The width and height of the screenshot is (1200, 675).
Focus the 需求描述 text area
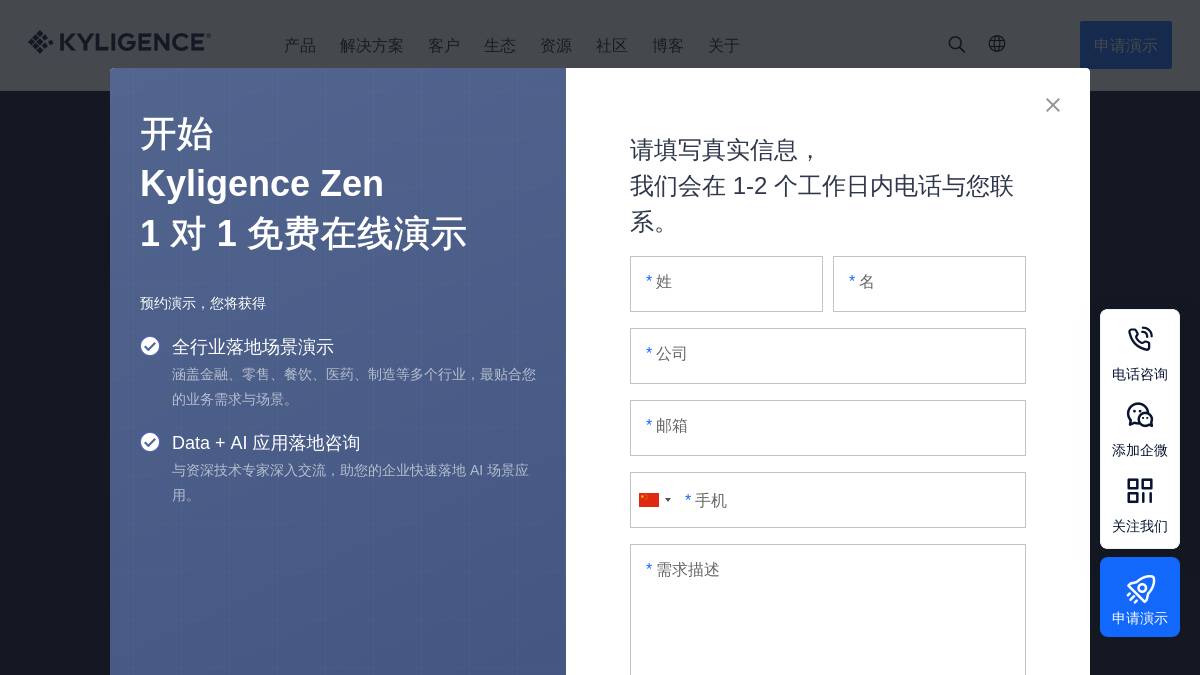[x=828, y=610]
